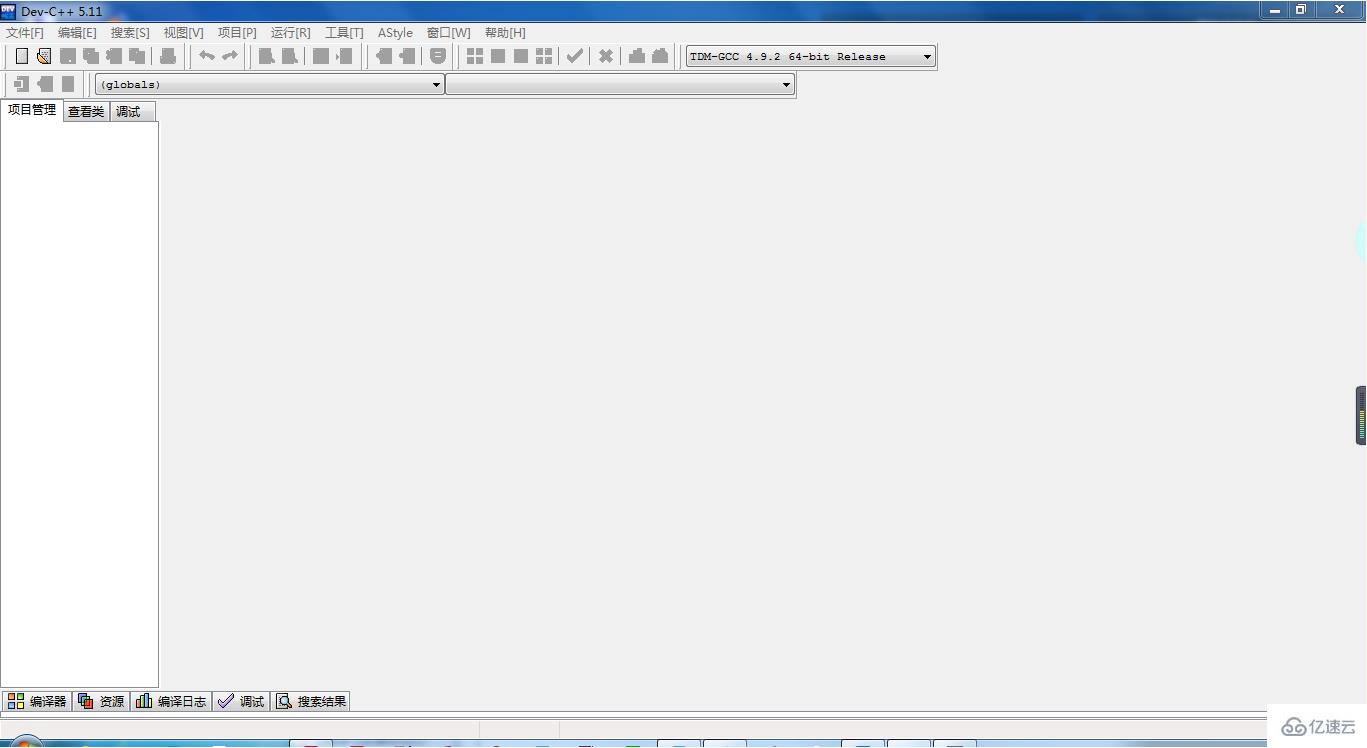The image size is (1367, 748).
Task: Click the Delete Profiling Information icon
Action: 660,56
